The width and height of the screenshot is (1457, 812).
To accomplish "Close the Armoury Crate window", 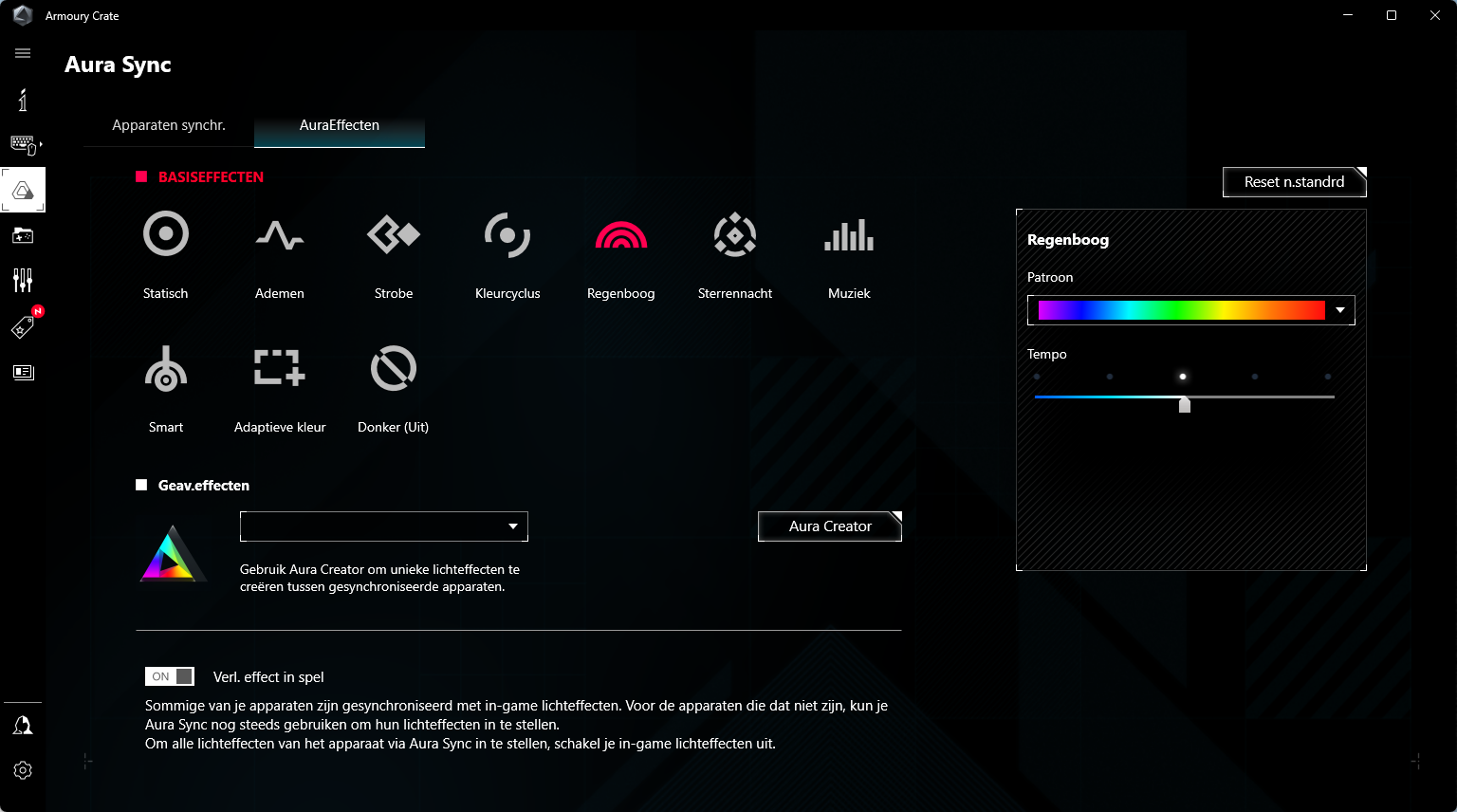I will pyautogui.click(x=1435, y=15).
